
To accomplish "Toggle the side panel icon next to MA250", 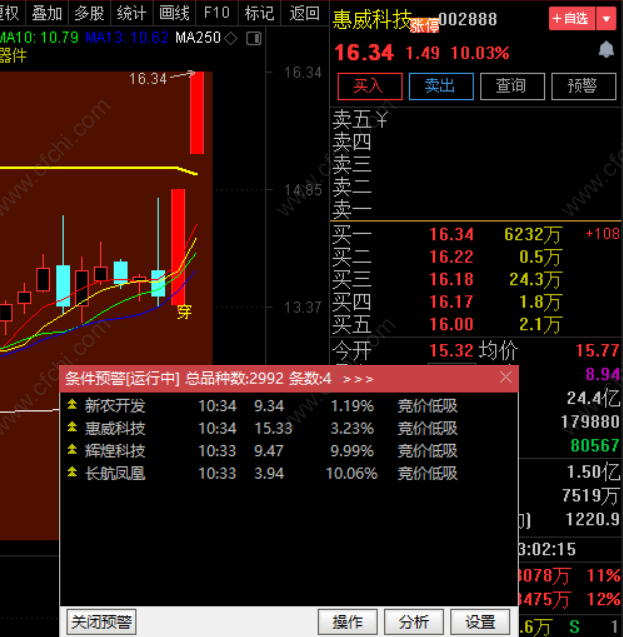I will (x=254, y=39).
